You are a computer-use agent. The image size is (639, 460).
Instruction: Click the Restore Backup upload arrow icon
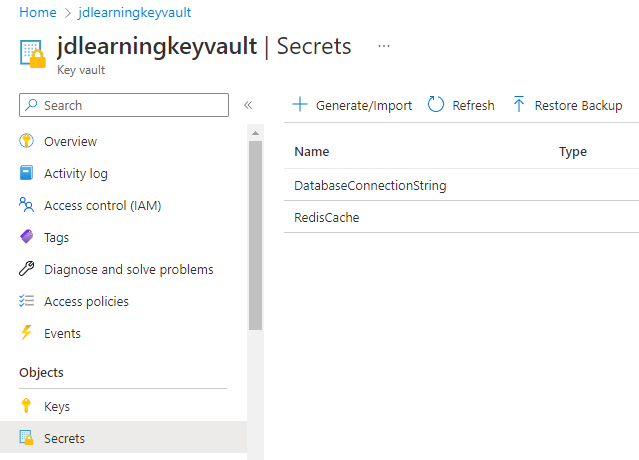coord(519,104)
